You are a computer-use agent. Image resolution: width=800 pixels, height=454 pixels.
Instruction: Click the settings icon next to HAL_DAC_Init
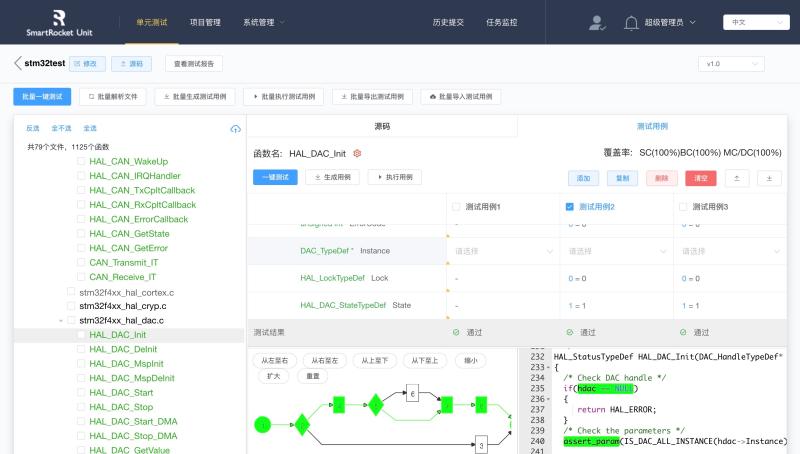pyautogui.click(x=357, y=153)
